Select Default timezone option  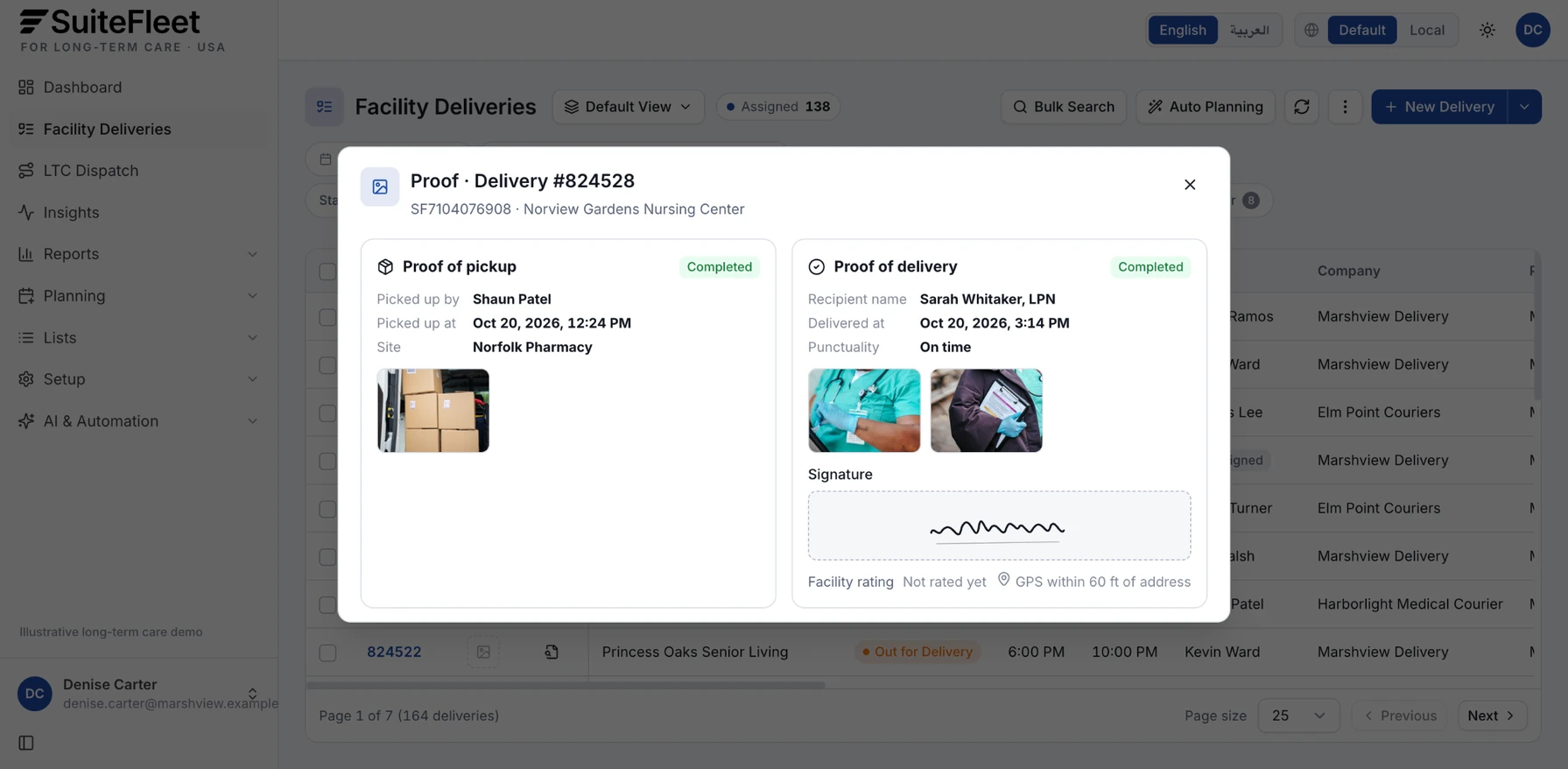[x=1362, y=30]
